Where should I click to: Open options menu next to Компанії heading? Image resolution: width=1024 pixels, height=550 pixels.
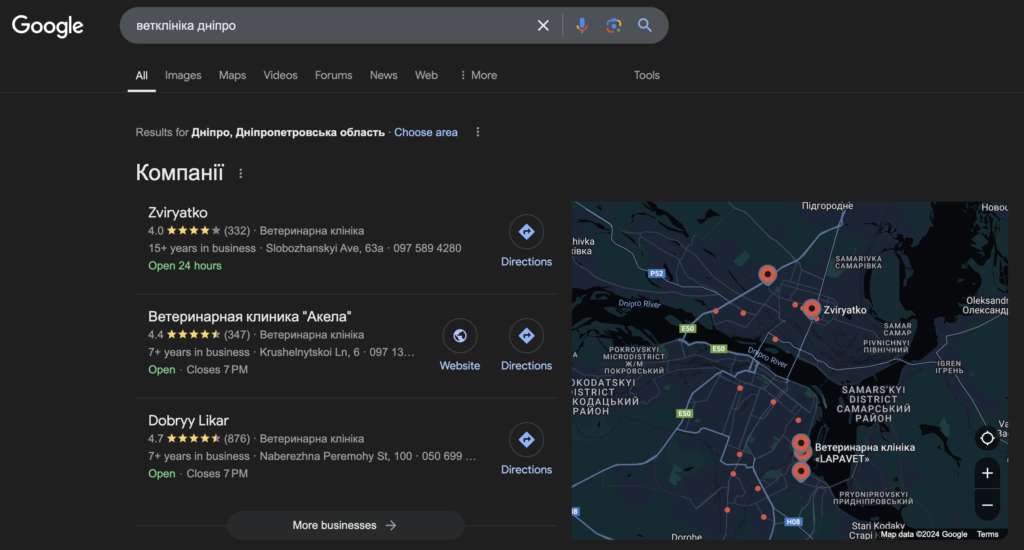[240, 174]
